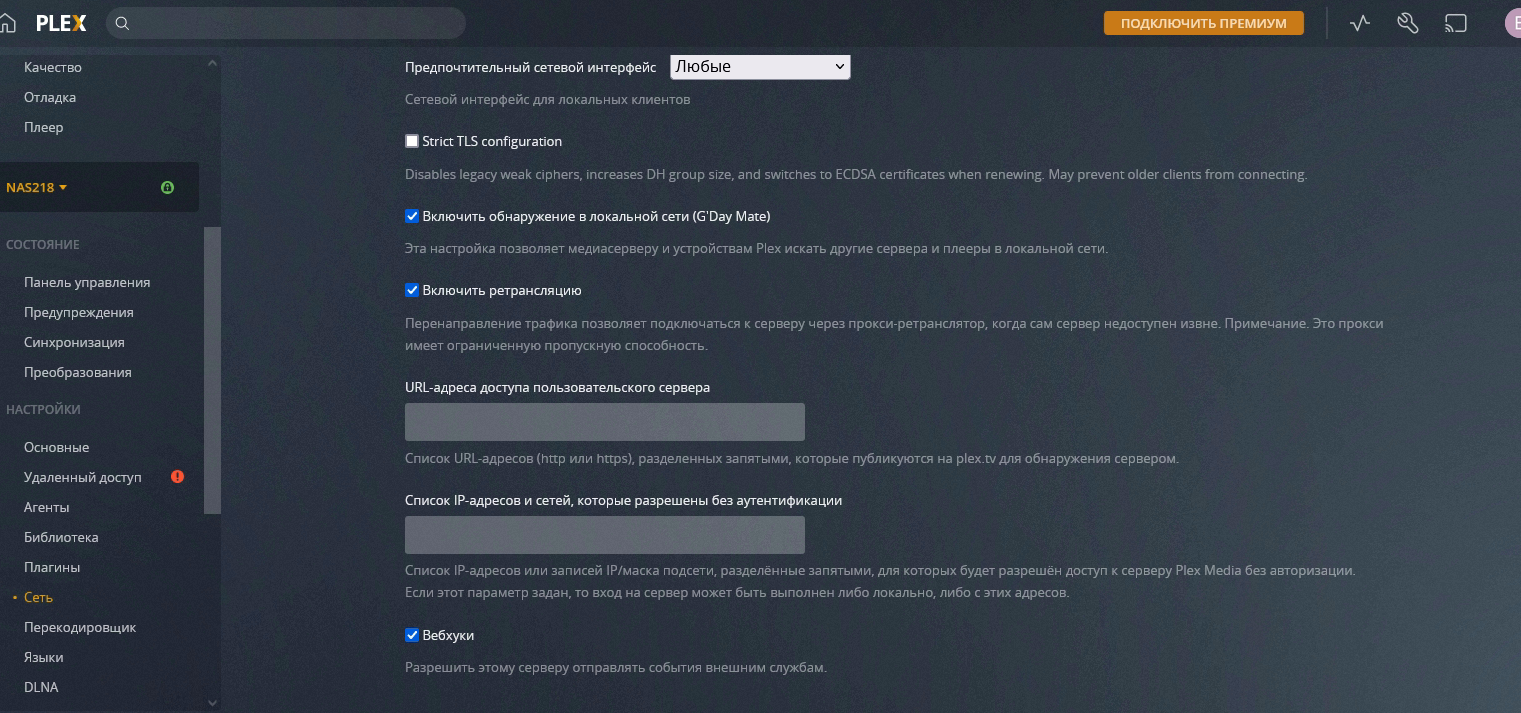Disable the Включить ретрансляцию checkbox

click(x=412, y=291)
